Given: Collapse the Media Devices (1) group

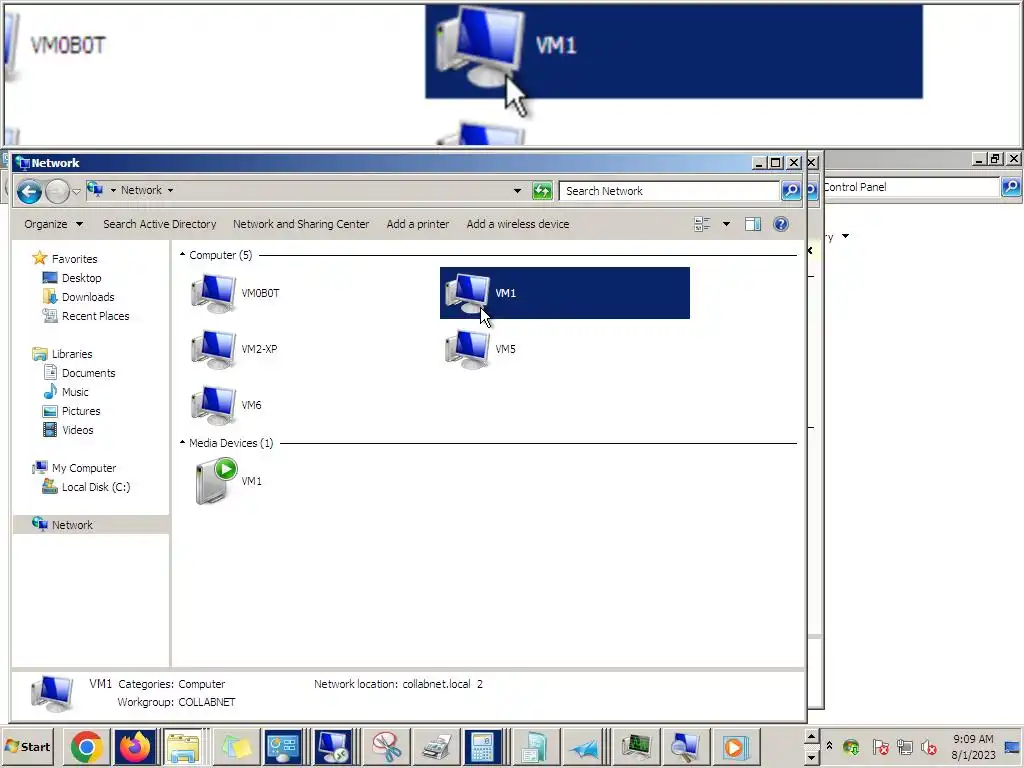Looking at the screenshot, I should click(x=182, y=443).
